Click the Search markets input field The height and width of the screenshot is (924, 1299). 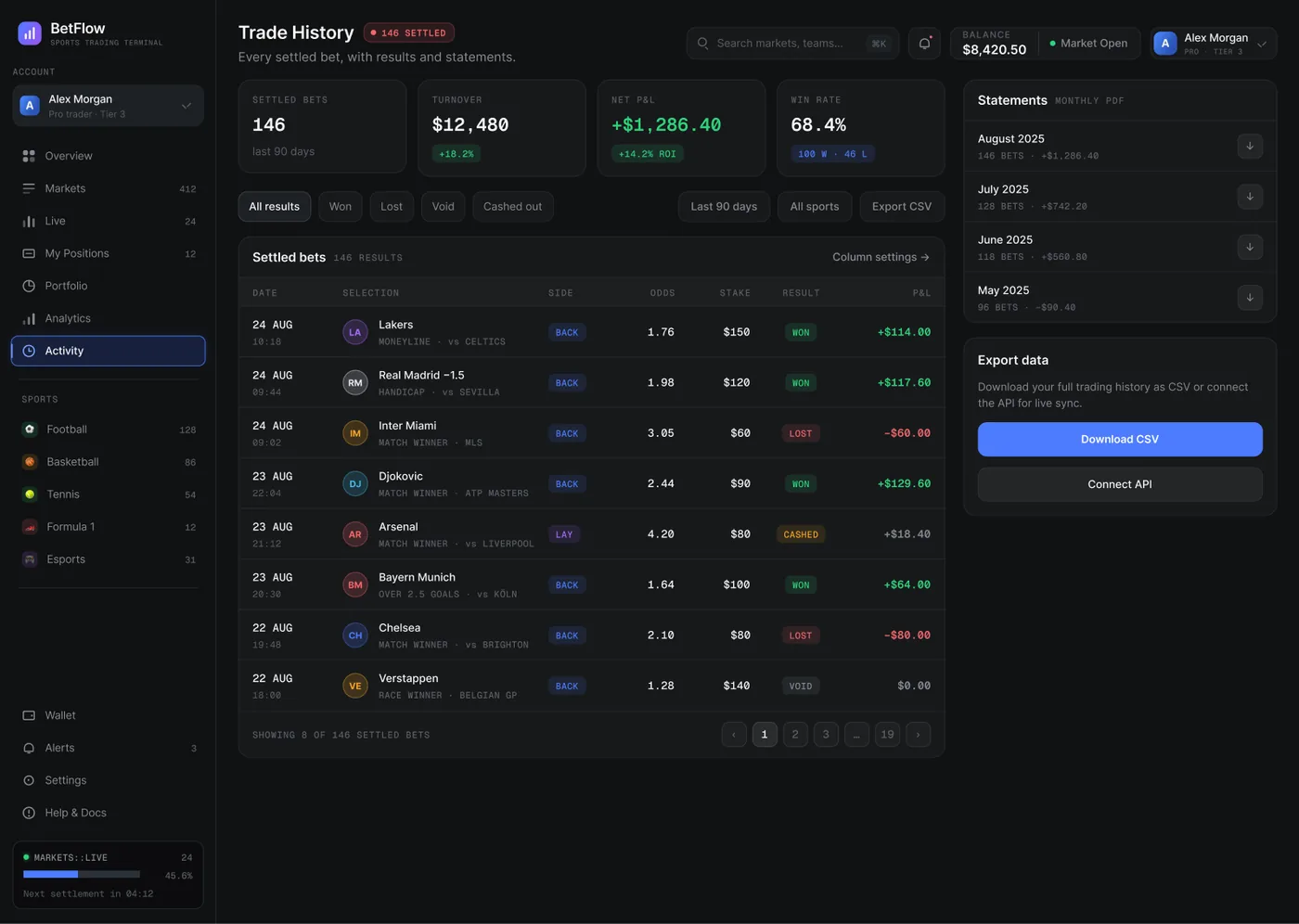pyautogui.click(x=792, y=44)
